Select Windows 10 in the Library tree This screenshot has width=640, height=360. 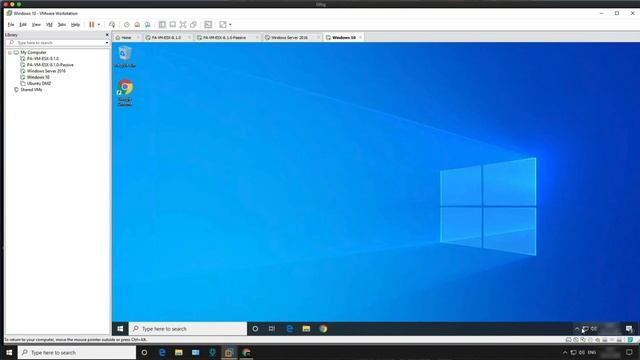tap(38, 77)
